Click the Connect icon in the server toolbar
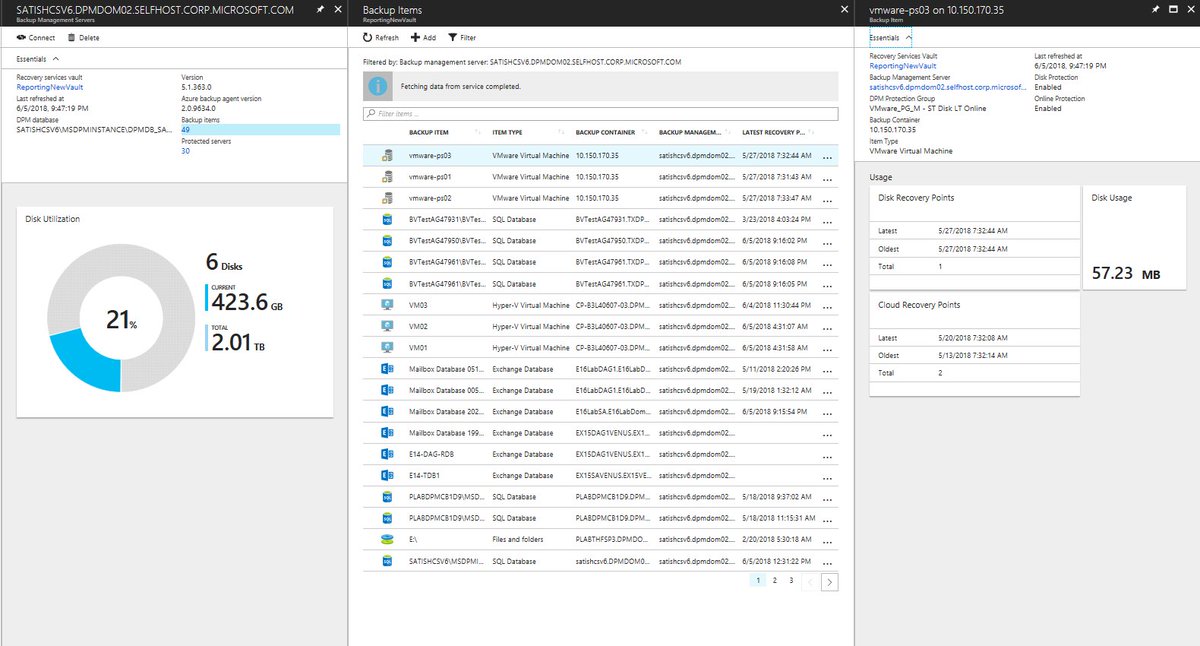The height and width of the screenshot is (646, 1200). tap(23, 37)
